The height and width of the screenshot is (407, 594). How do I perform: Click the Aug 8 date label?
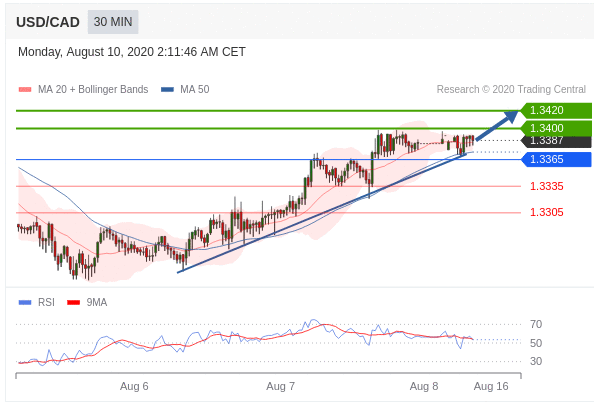coord(424,387)
